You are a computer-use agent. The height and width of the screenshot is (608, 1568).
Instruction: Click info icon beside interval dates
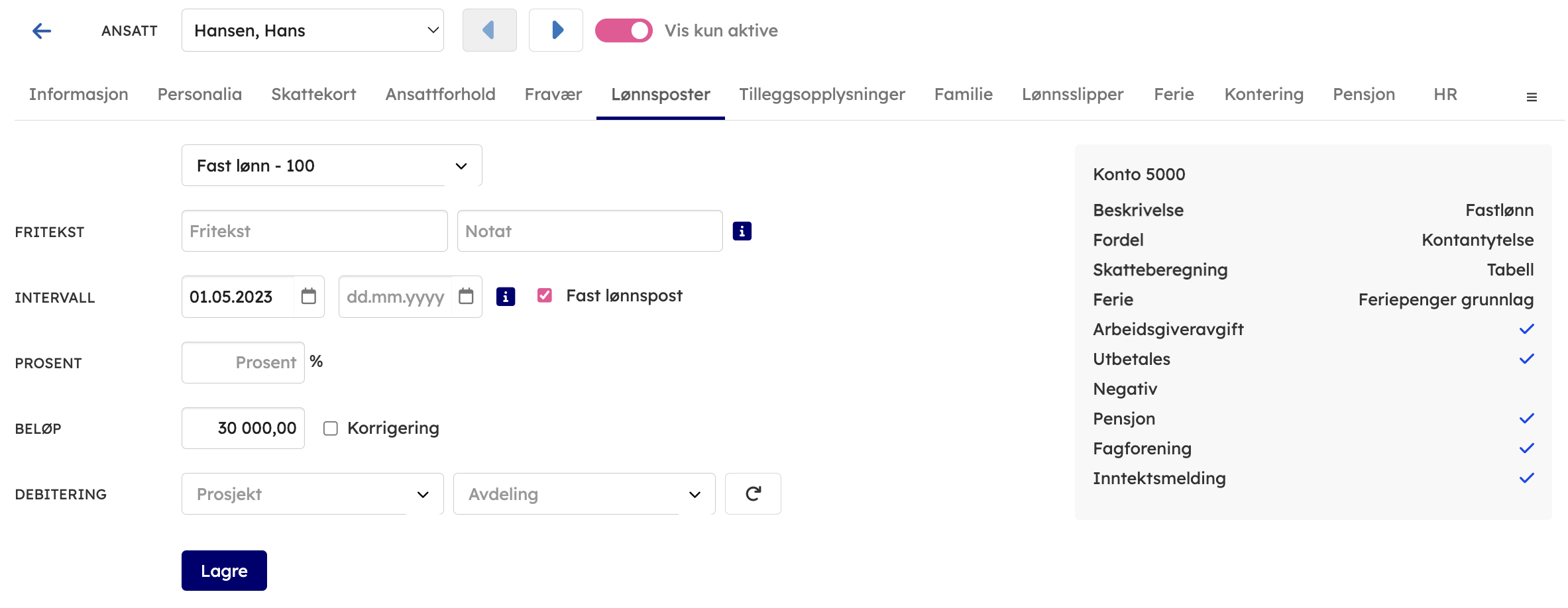tap(505, 297)
